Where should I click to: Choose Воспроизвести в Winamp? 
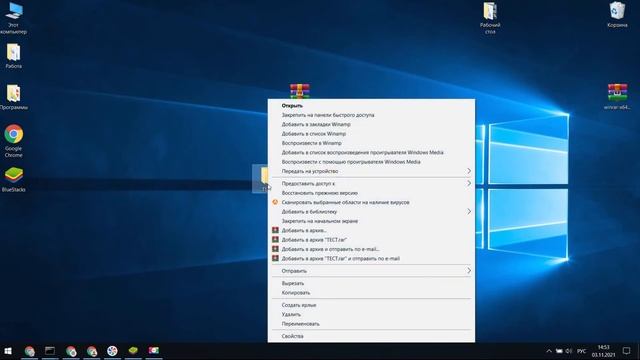371,143
